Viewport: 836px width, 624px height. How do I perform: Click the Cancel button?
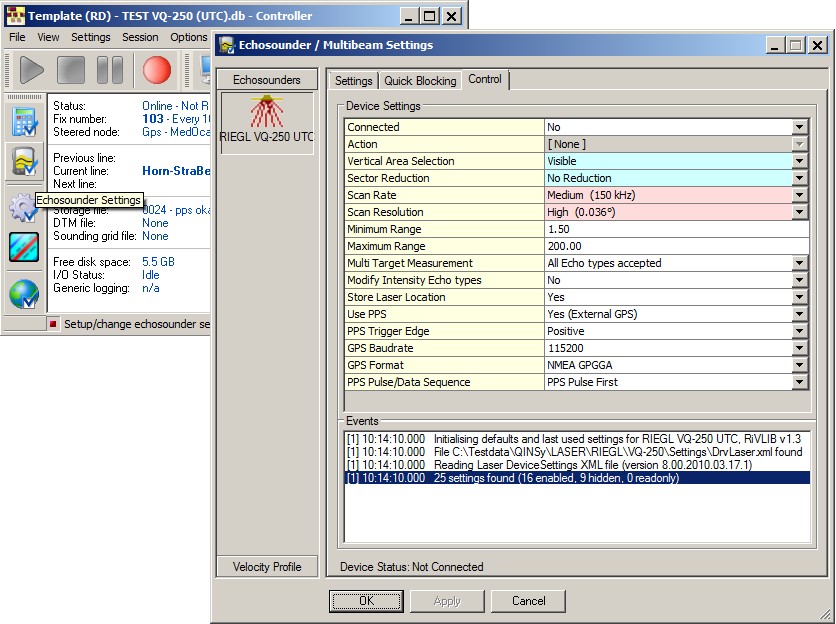[528, 601]
